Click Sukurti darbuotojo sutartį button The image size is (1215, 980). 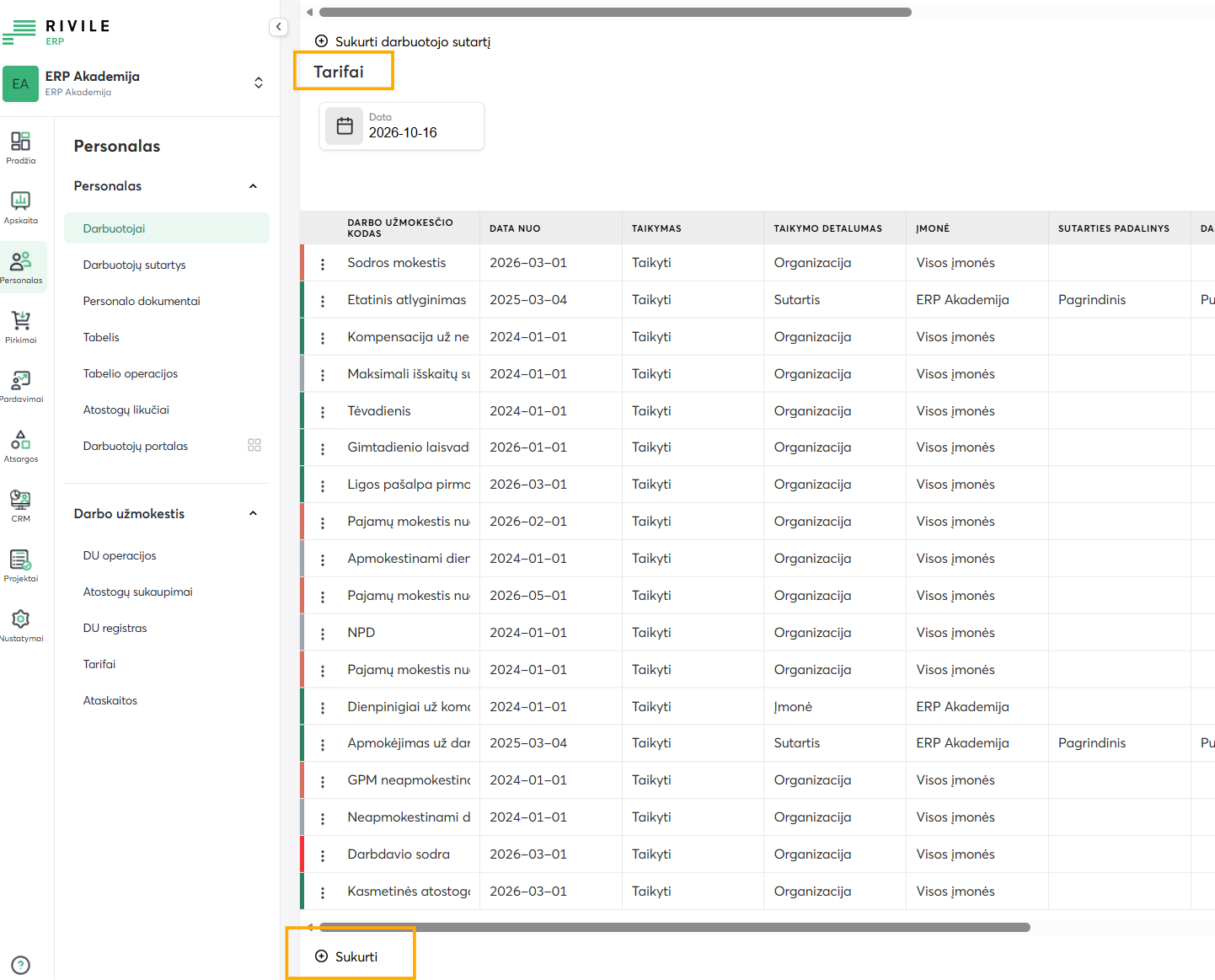(x=403, y=41)
